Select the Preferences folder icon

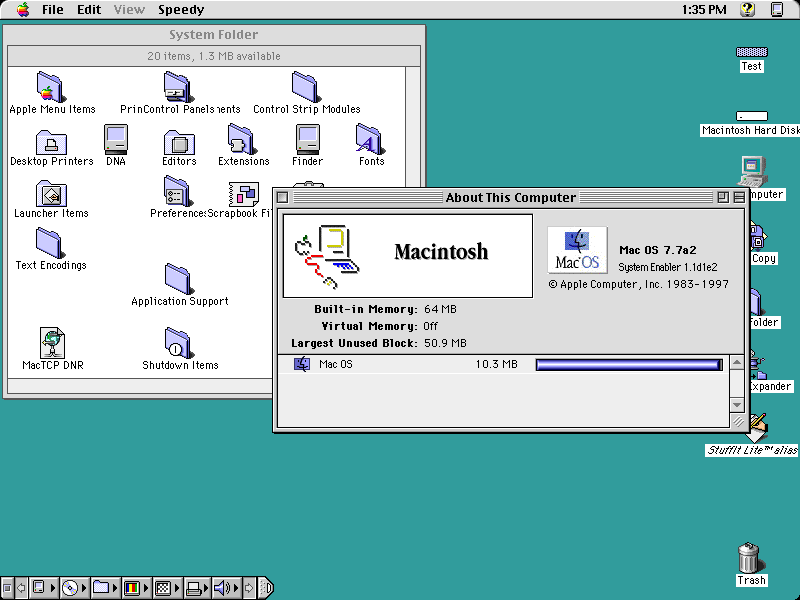tap(177, 191)
